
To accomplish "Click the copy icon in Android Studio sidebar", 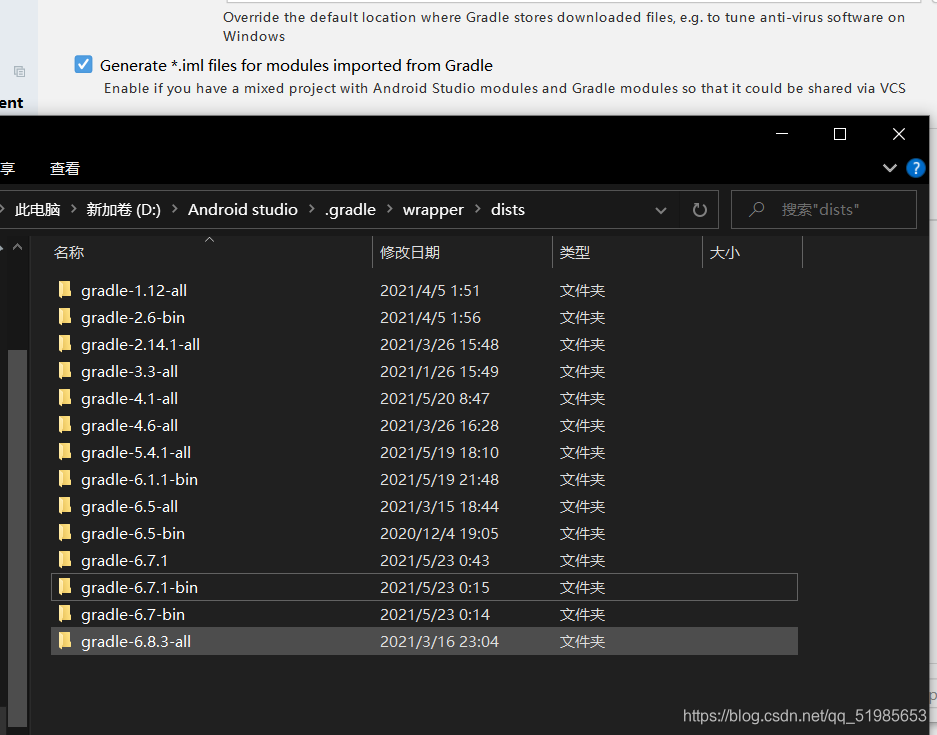I will (x=19, y=71).
